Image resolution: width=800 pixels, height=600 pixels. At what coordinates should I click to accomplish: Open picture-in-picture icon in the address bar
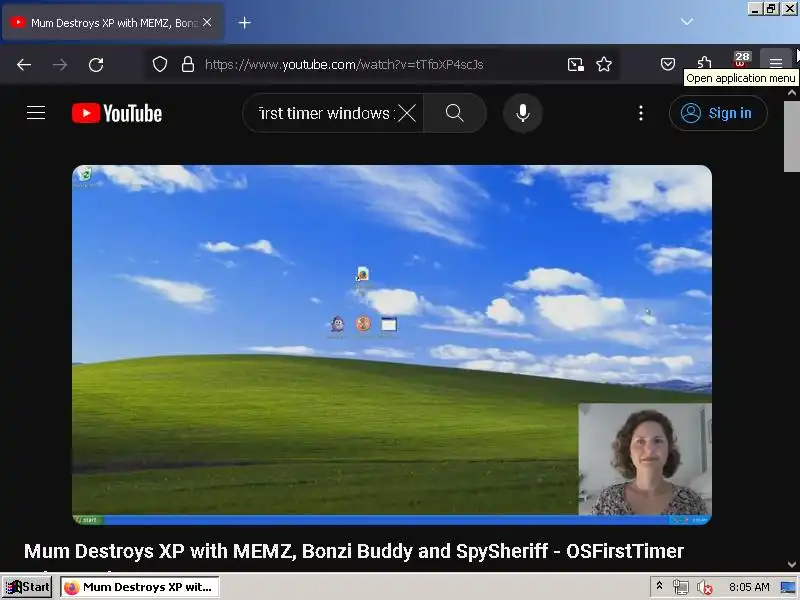(x=576, y=64)
